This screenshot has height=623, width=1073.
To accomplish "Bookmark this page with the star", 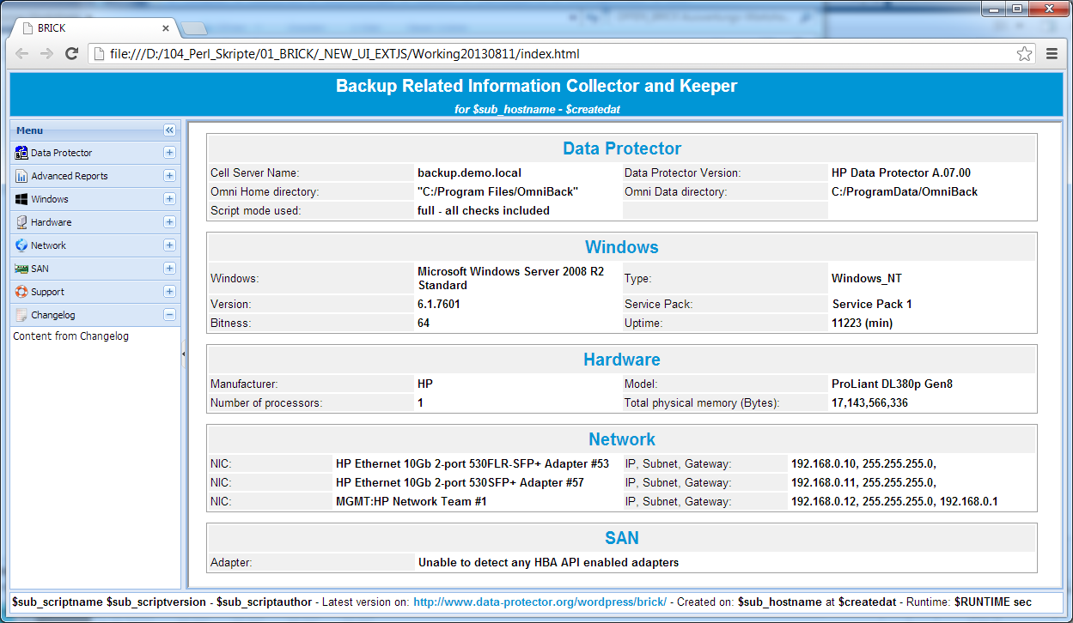I will [x=1024, y=53].
